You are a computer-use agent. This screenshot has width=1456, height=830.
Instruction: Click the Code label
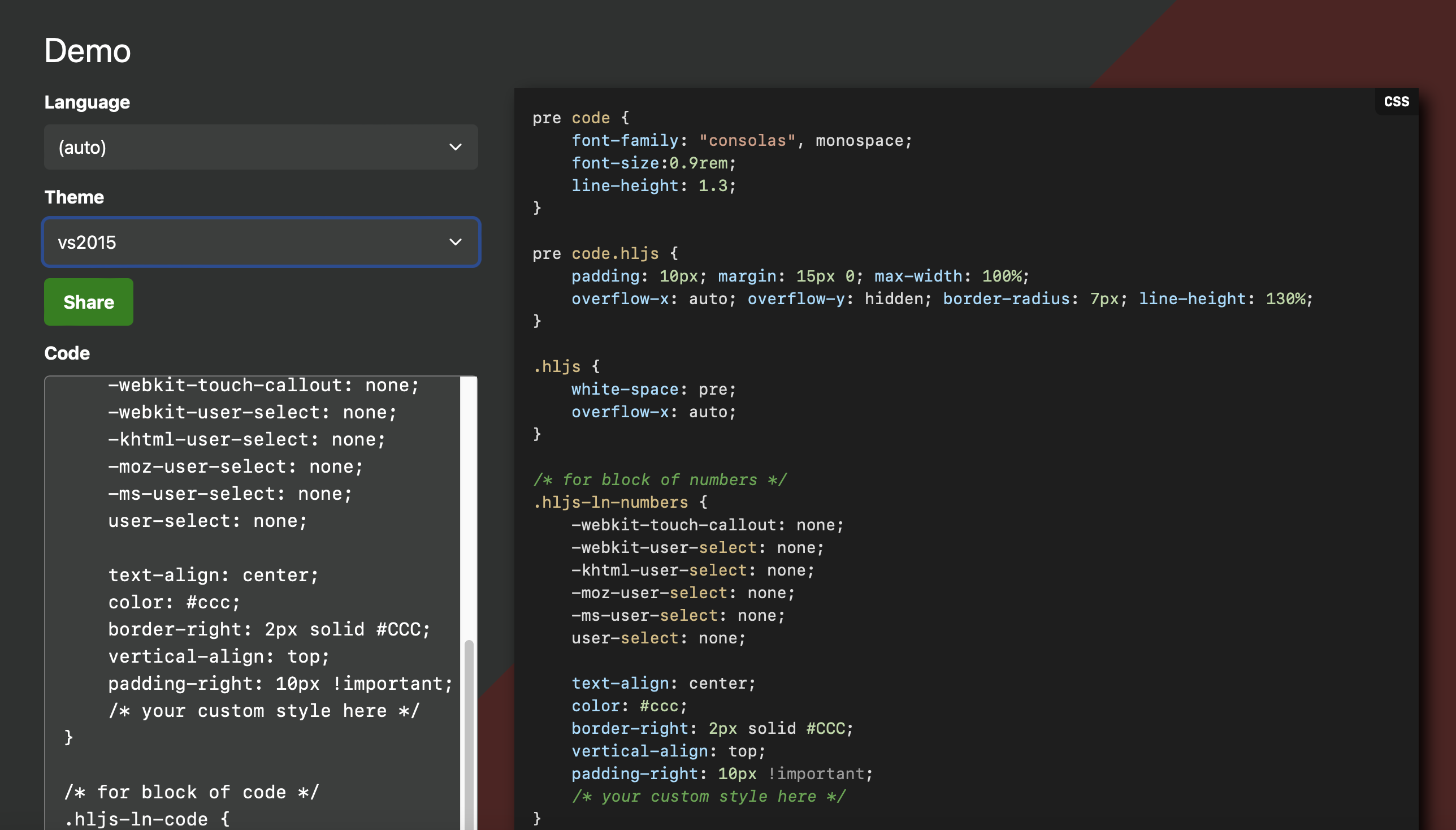67,353
